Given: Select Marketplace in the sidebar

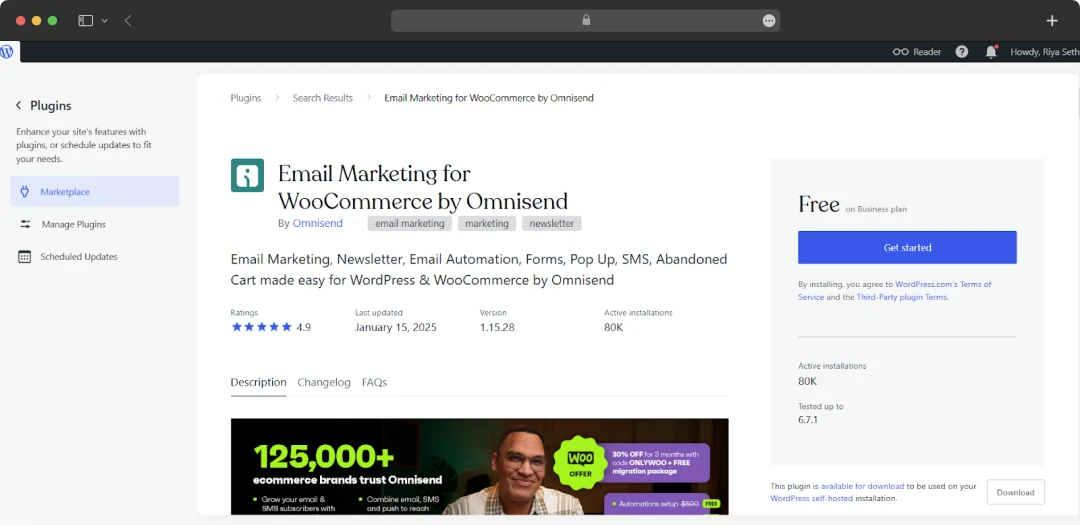Looking at the screenshot, I should tap(94, 192).
